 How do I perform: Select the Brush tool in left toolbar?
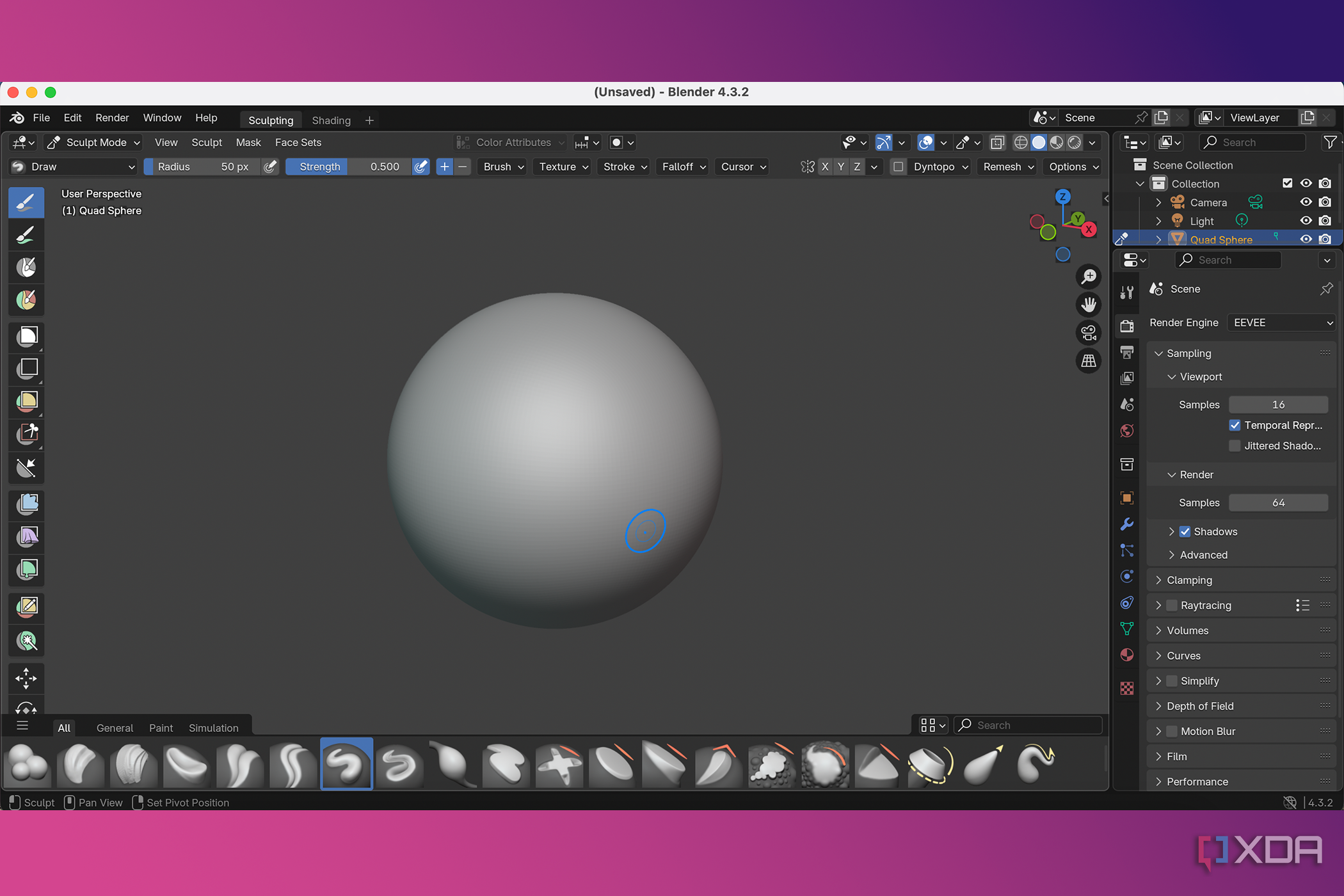tap(26, 203)
